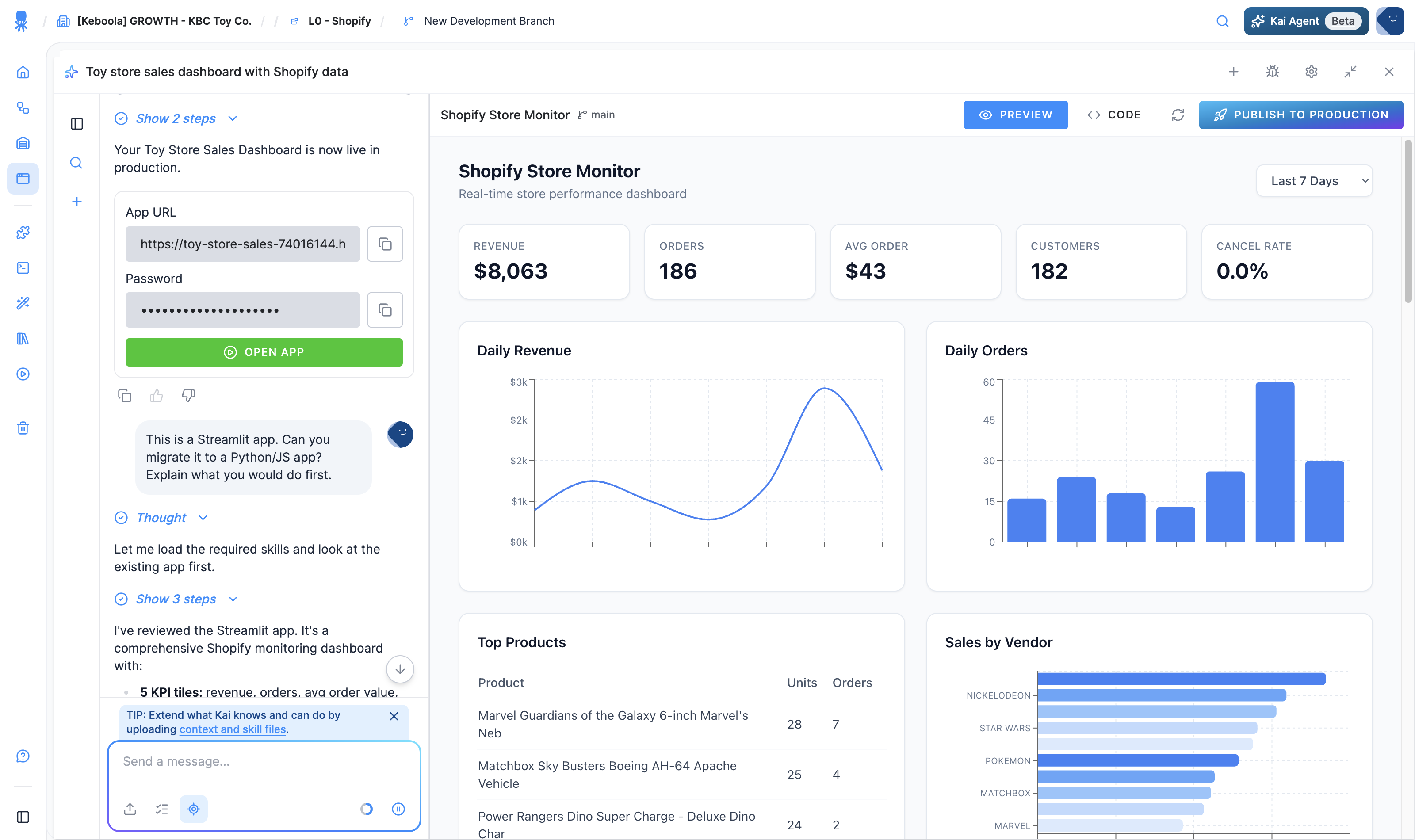Click the Revenue $8,063 KPI card
The width and height of the screenshot is (1415, 840).
click(544, 262)
